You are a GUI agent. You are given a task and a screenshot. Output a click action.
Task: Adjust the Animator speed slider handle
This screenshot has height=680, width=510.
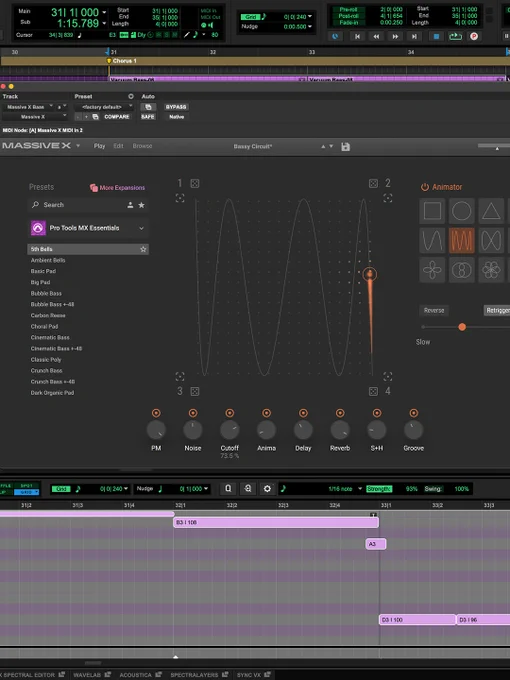[462, 327]
